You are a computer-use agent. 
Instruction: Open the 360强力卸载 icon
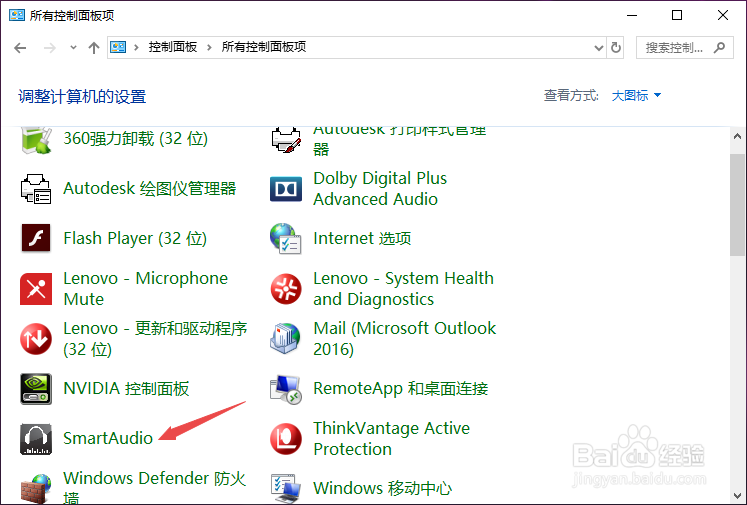point(36,140)
